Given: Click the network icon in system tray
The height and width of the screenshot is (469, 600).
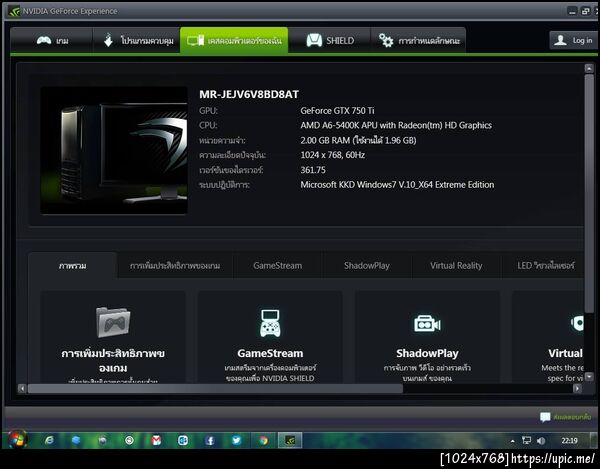Looking at the screenshot, I should point(527,441).
